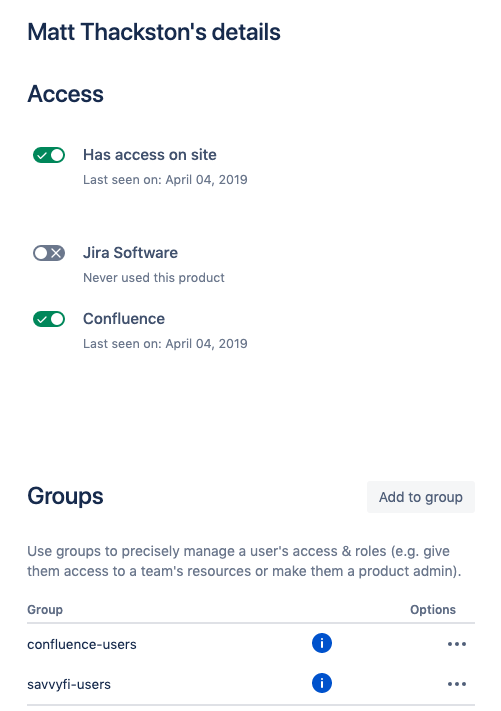Click the Matt Thackston's details heading
Viewport: 501px width, 711px height.
click(154, 32)
